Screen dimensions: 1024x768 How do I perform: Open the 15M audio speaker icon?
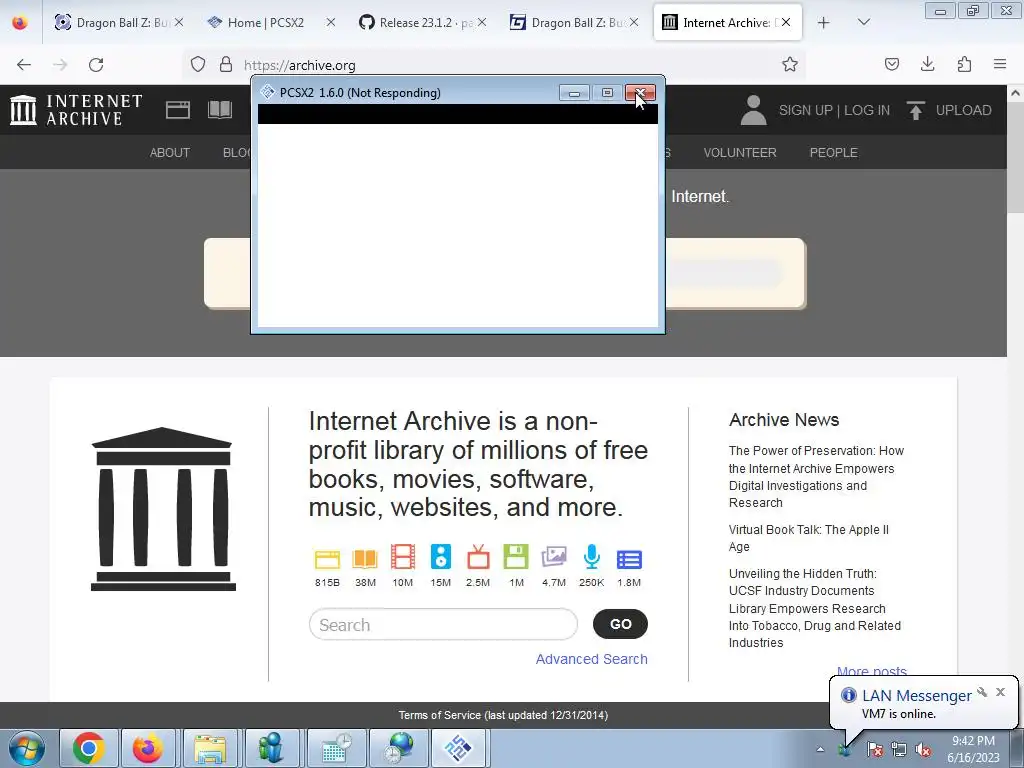(441, 557)
